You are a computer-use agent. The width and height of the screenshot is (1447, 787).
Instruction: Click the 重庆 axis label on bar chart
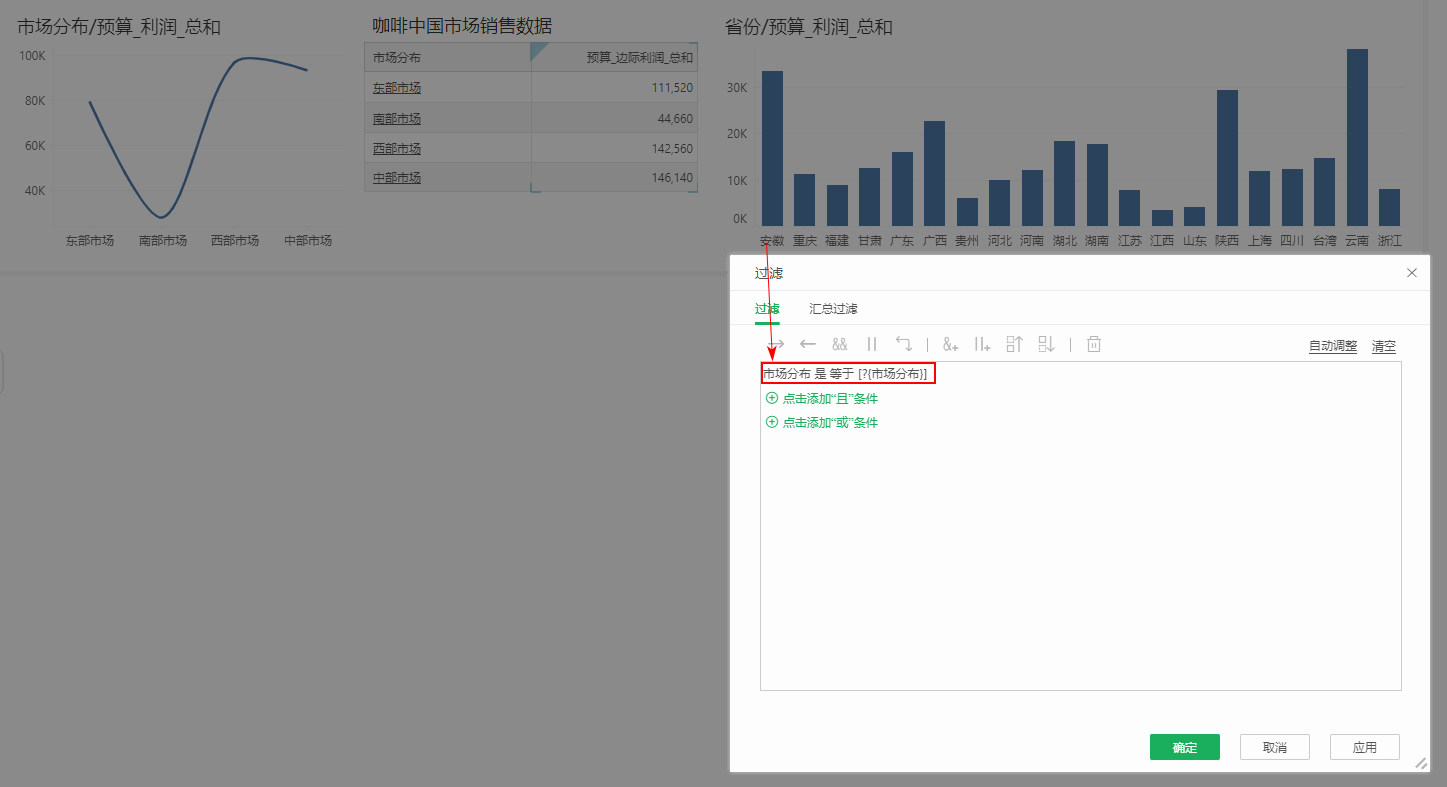[x=805, y=240]
